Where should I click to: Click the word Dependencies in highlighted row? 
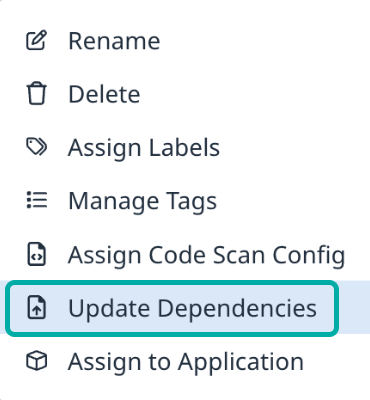[x=237, y=310]
